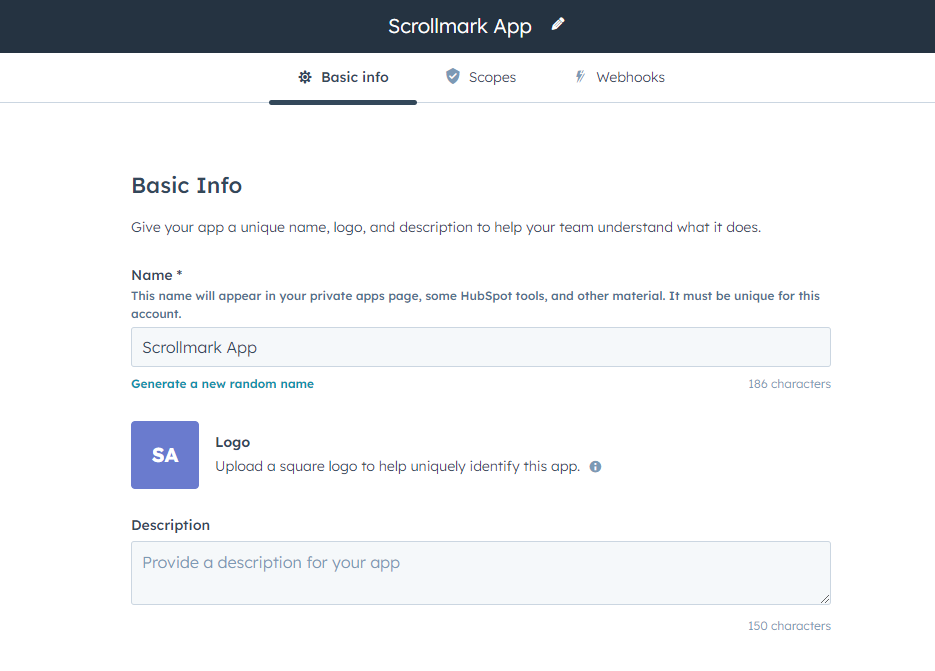935x671 pixels.
Task: Open the Webhooks tab label
Action: click(x=630, y=77)
